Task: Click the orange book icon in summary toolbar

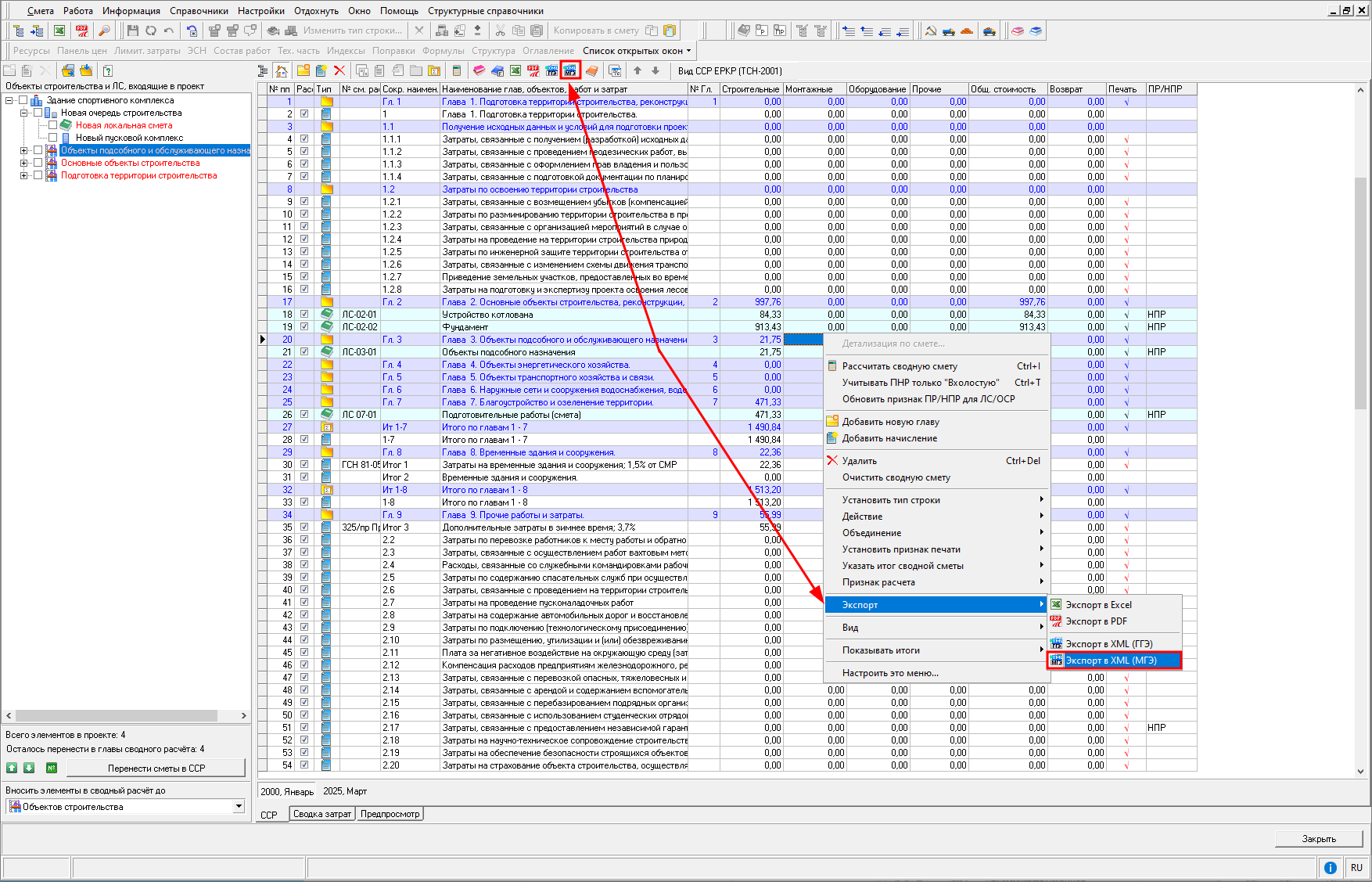Action: 591,70
